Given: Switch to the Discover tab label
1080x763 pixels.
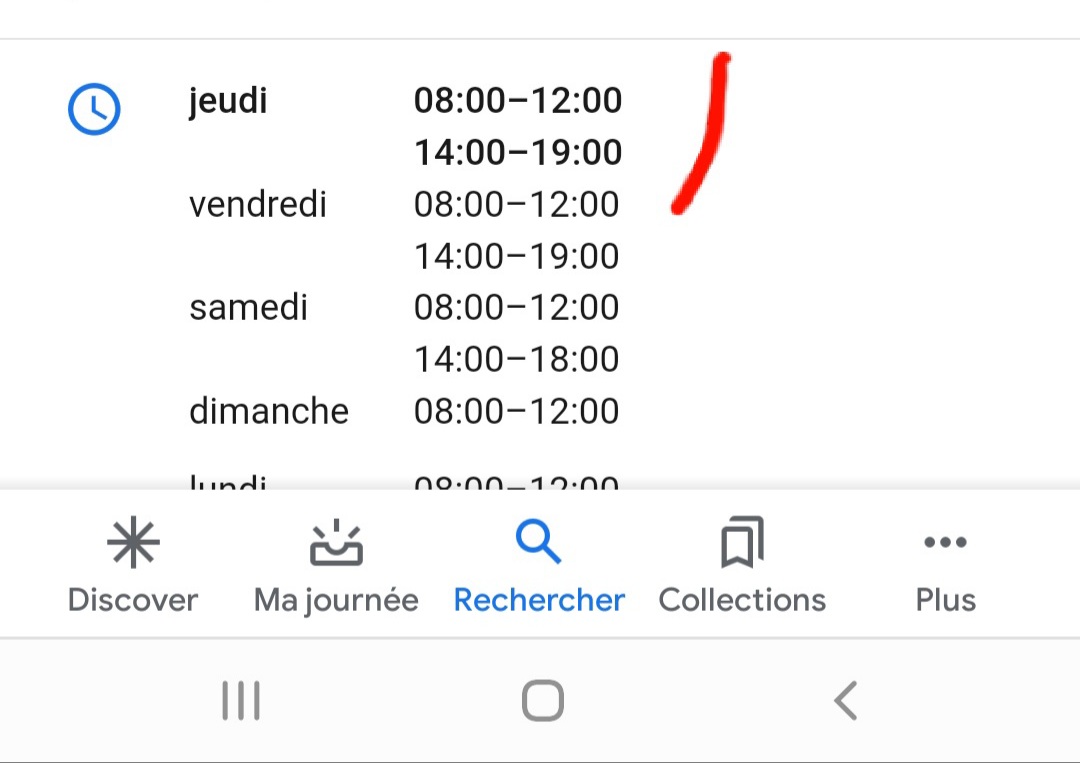Looking at the screenshot, I should point(133,600).
